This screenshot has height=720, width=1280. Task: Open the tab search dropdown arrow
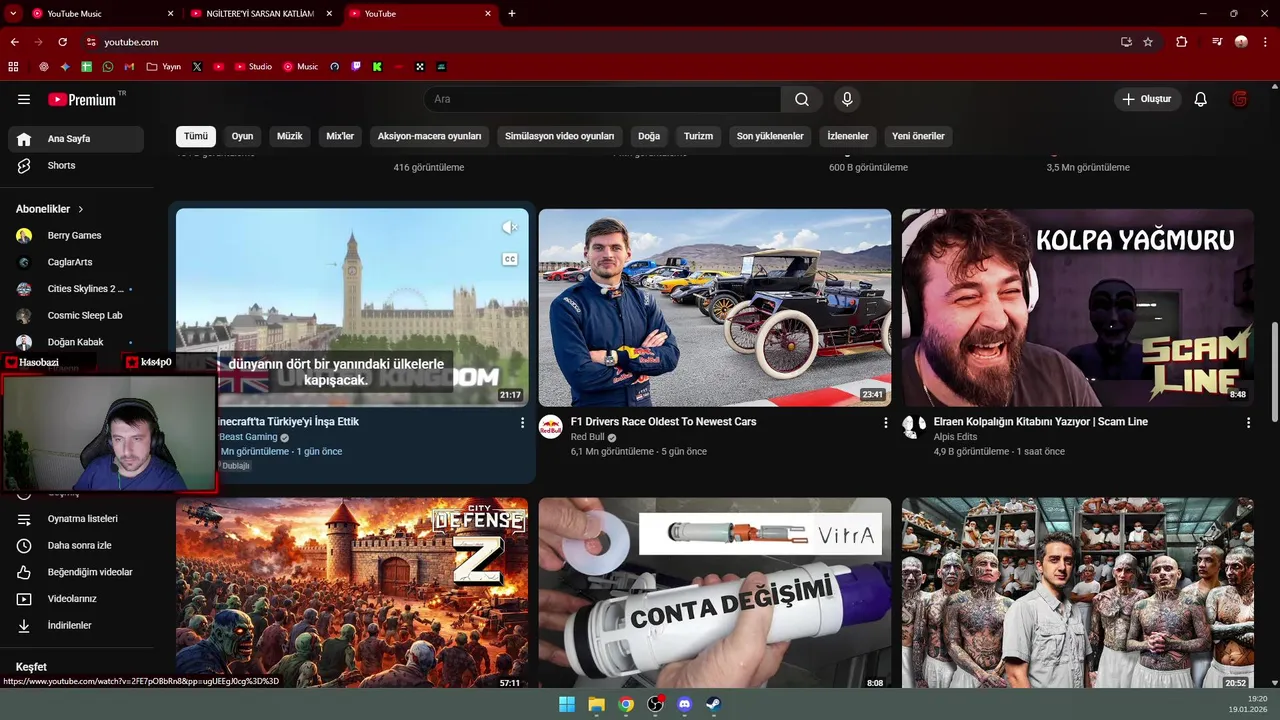coord(13,14)
